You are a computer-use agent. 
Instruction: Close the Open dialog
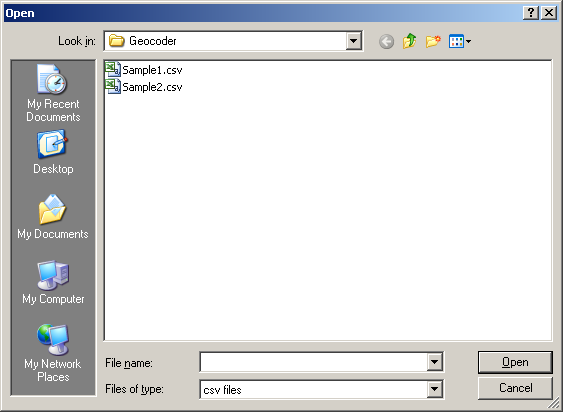point(549,13)
